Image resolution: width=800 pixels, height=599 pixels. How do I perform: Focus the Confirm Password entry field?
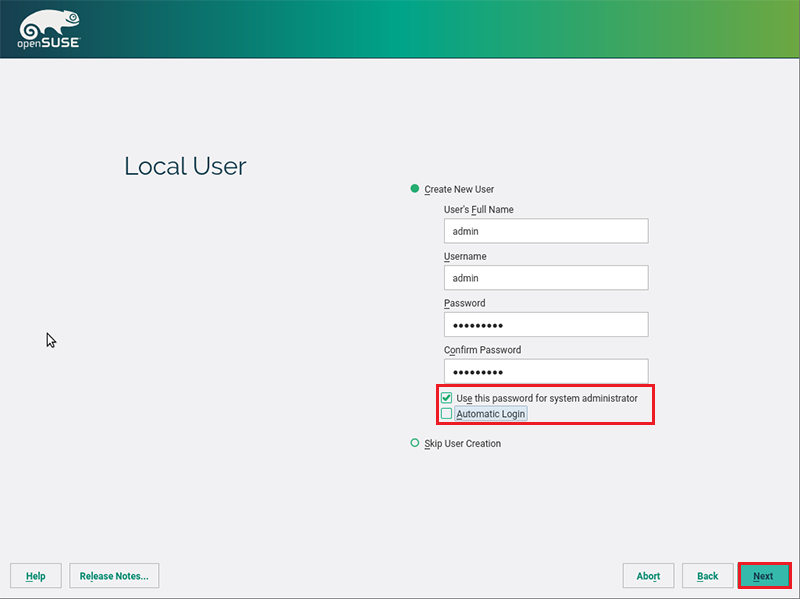point(546,371)
